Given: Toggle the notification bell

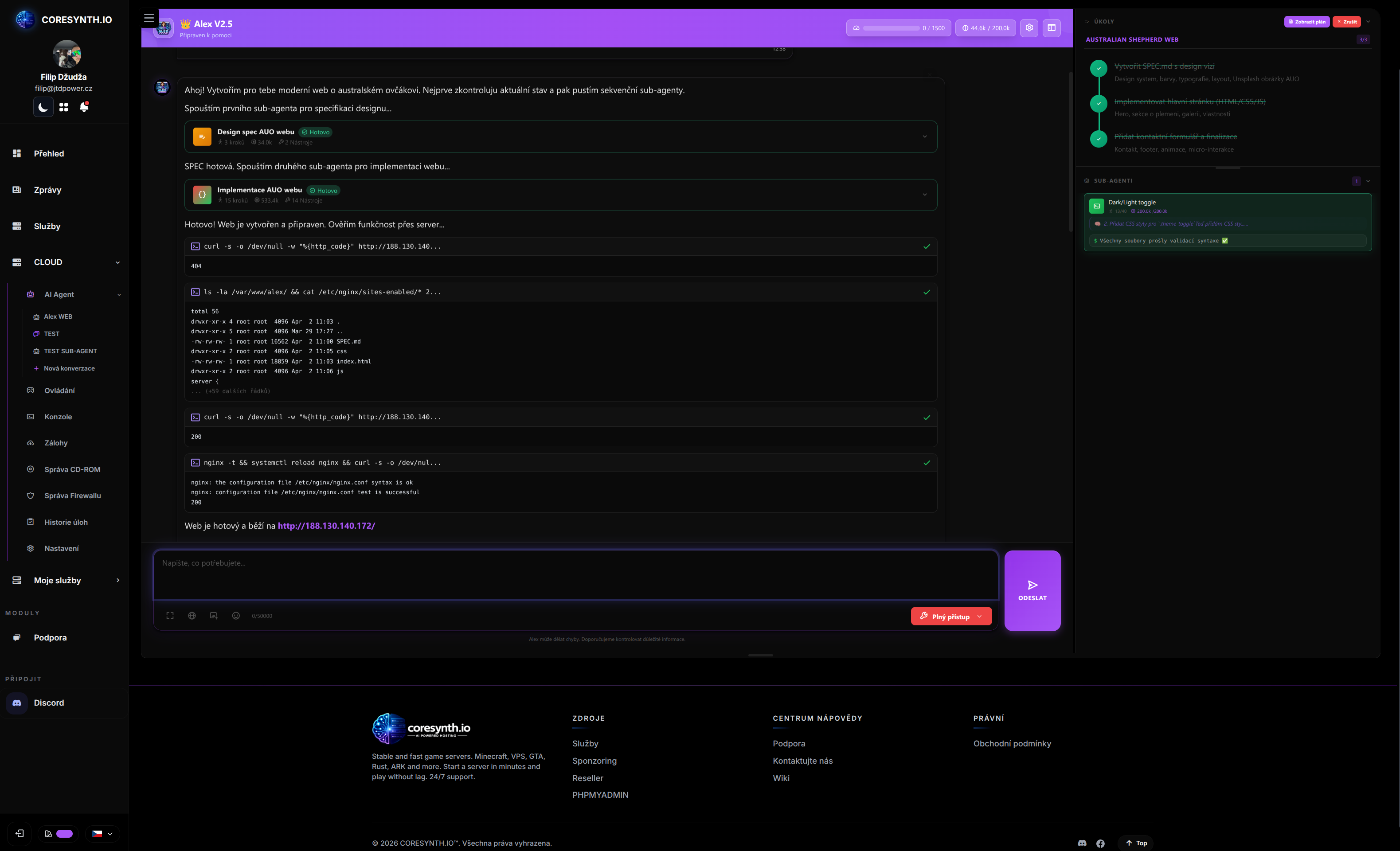Looking at the screenshot, I should 84,107.
